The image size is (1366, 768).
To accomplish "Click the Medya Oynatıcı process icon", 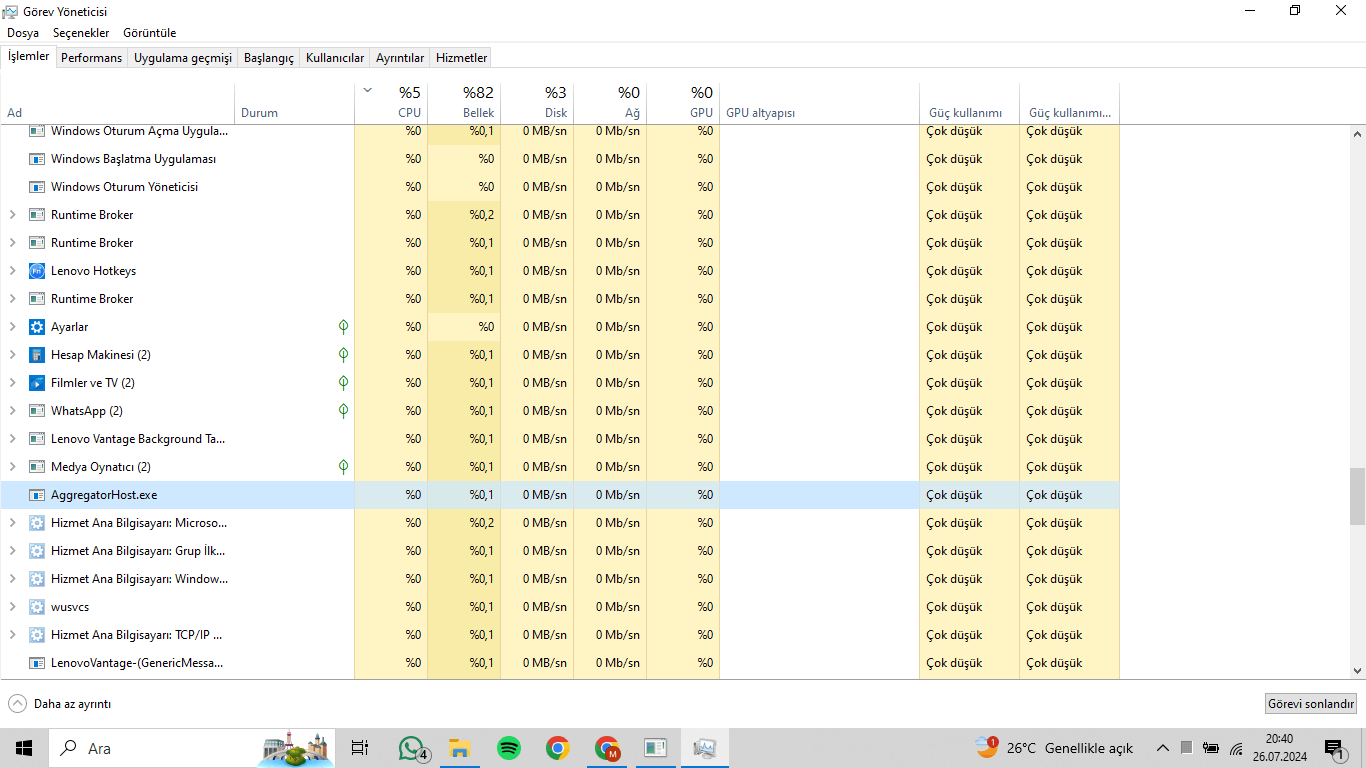I will (x=37, y=467).
